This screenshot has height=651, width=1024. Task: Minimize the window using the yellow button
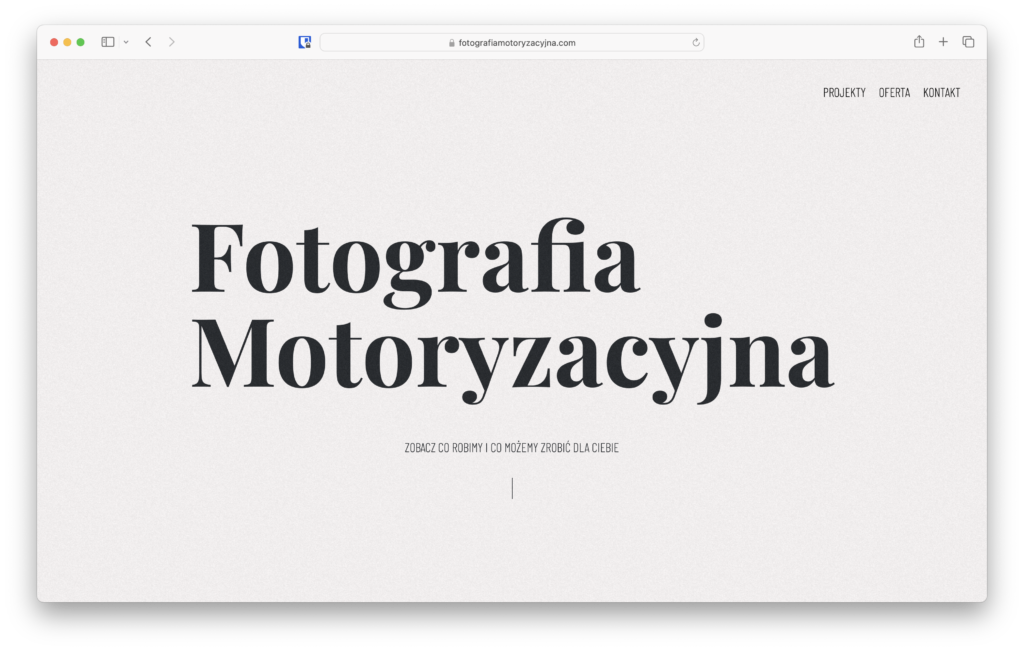[x=67, y=42]
